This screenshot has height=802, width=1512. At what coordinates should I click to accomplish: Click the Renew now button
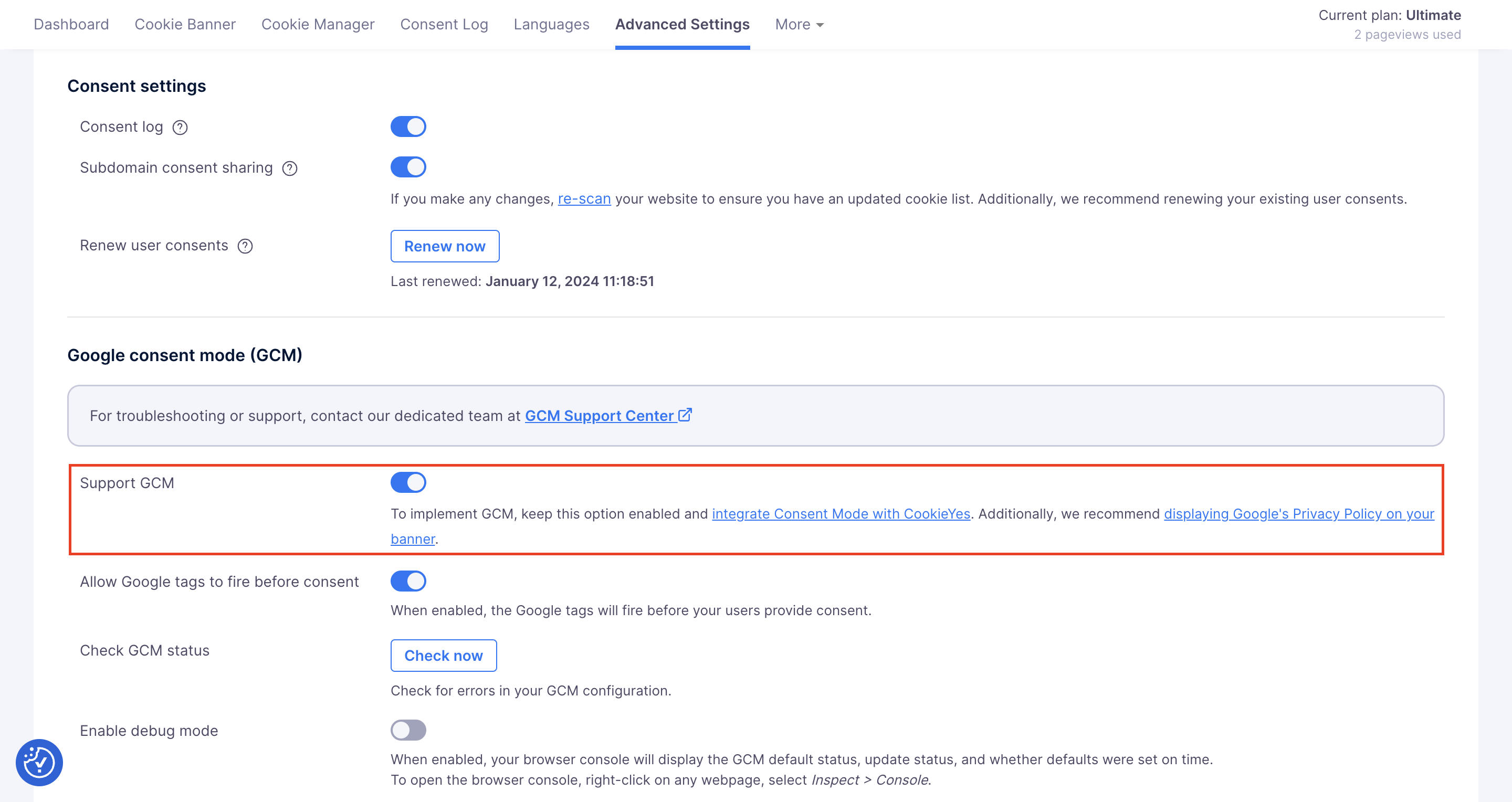444,246
